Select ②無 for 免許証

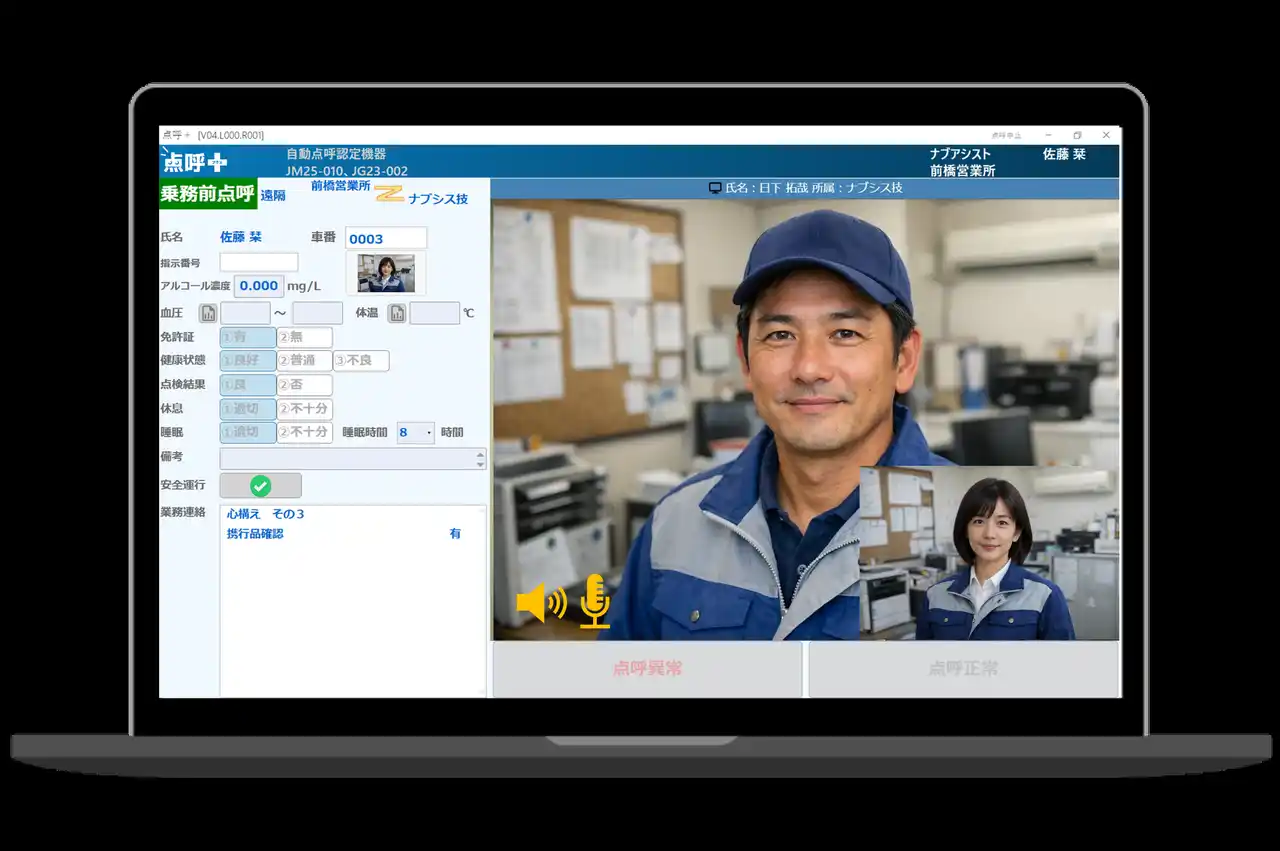[304, 337]
